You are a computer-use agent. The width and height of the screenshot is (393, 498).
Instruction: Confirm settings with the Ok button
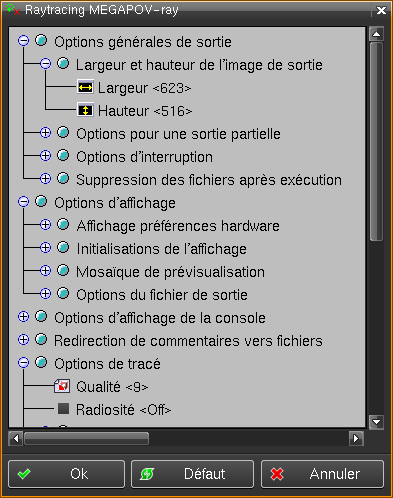tap(66, 474)
